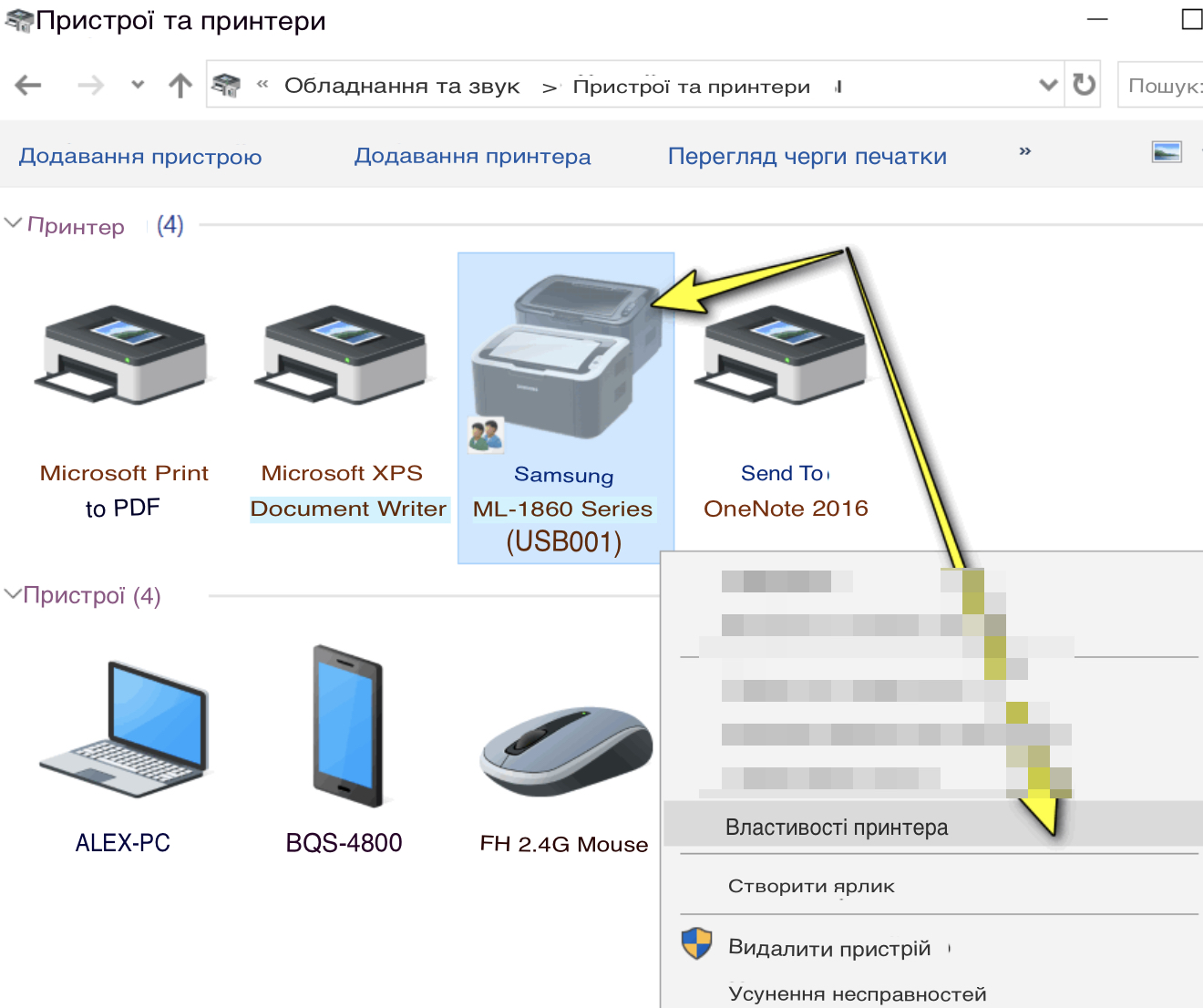Select the Microsoft Print to PDF printer icon
Viewport: 1203px width, 1008px height.
point(125,356)
